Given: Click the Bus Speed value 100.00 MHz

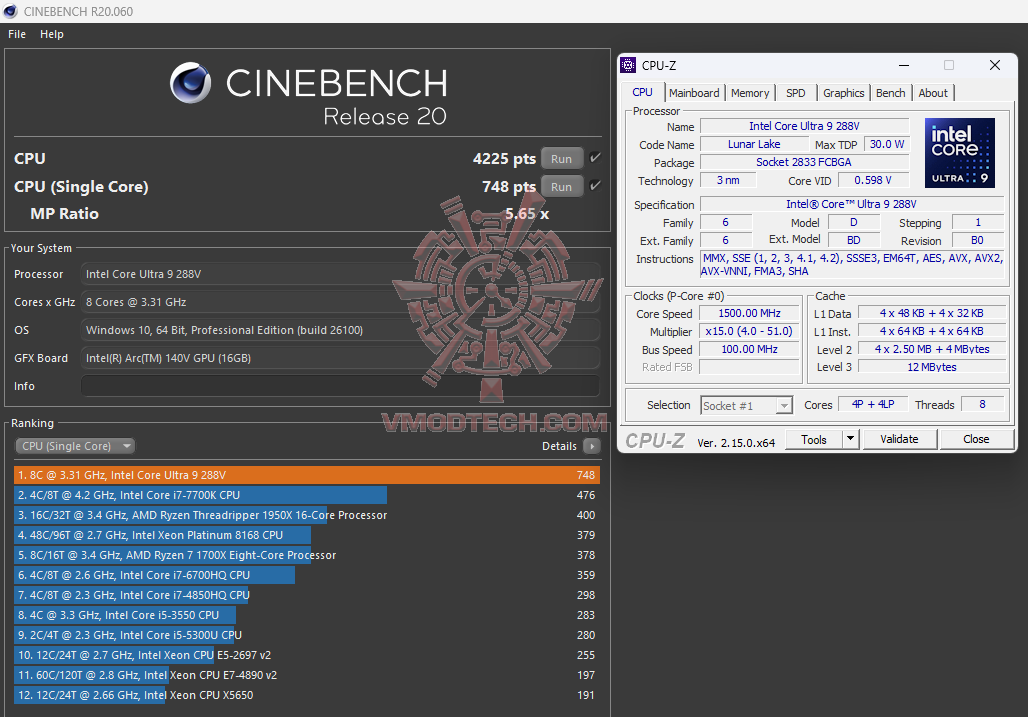Looking at the screenshot, I should point(749,349).
